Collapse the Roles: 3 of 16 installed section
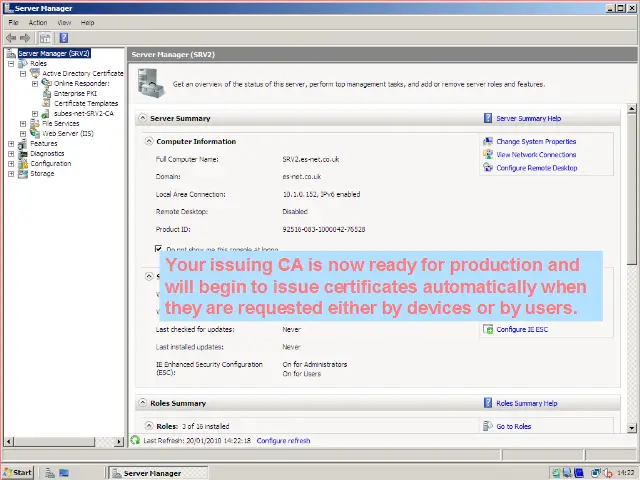 point(149,426)
